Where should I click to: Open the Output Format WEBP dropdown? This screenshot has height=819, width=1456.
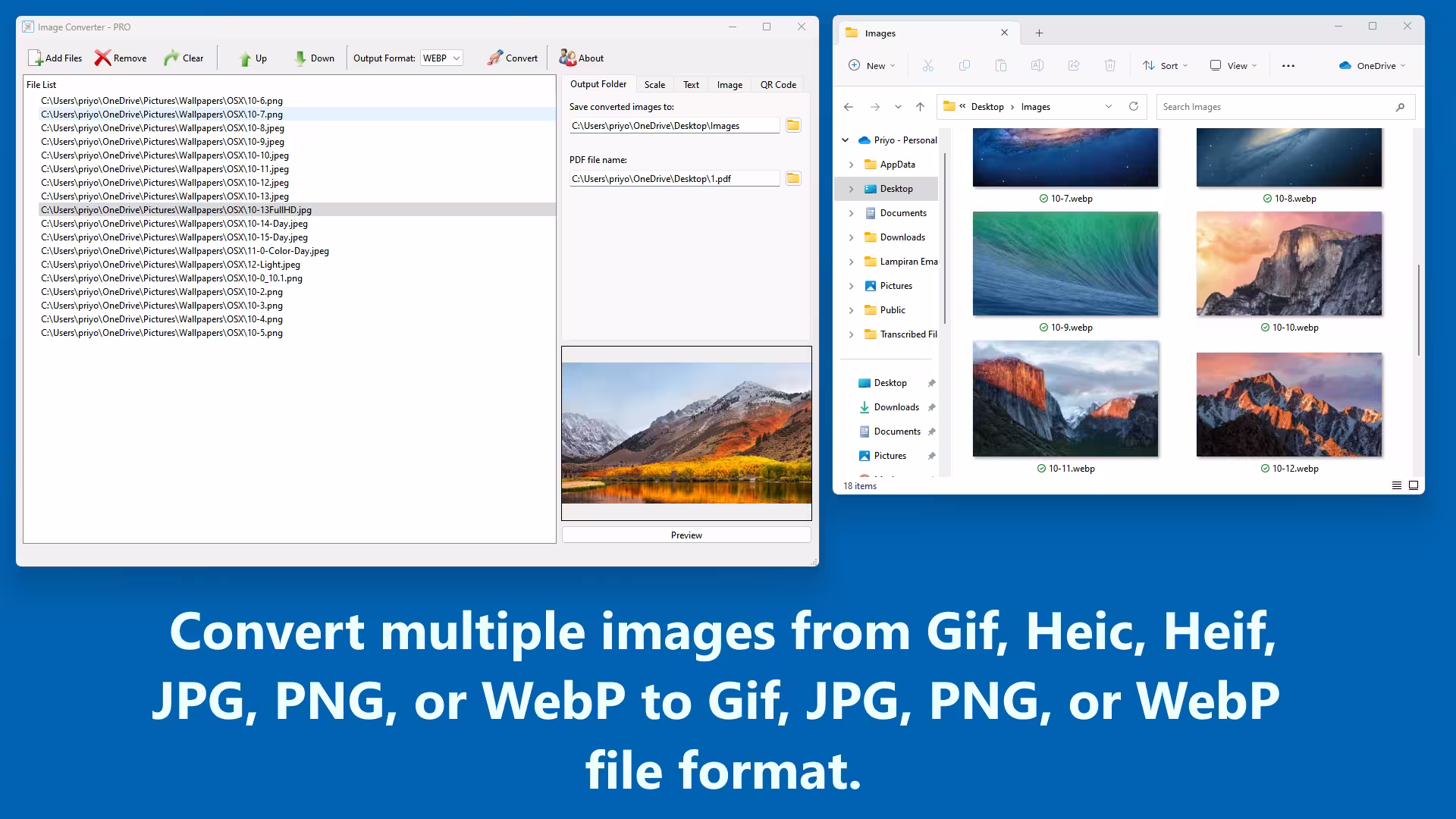tap(442, 58)
